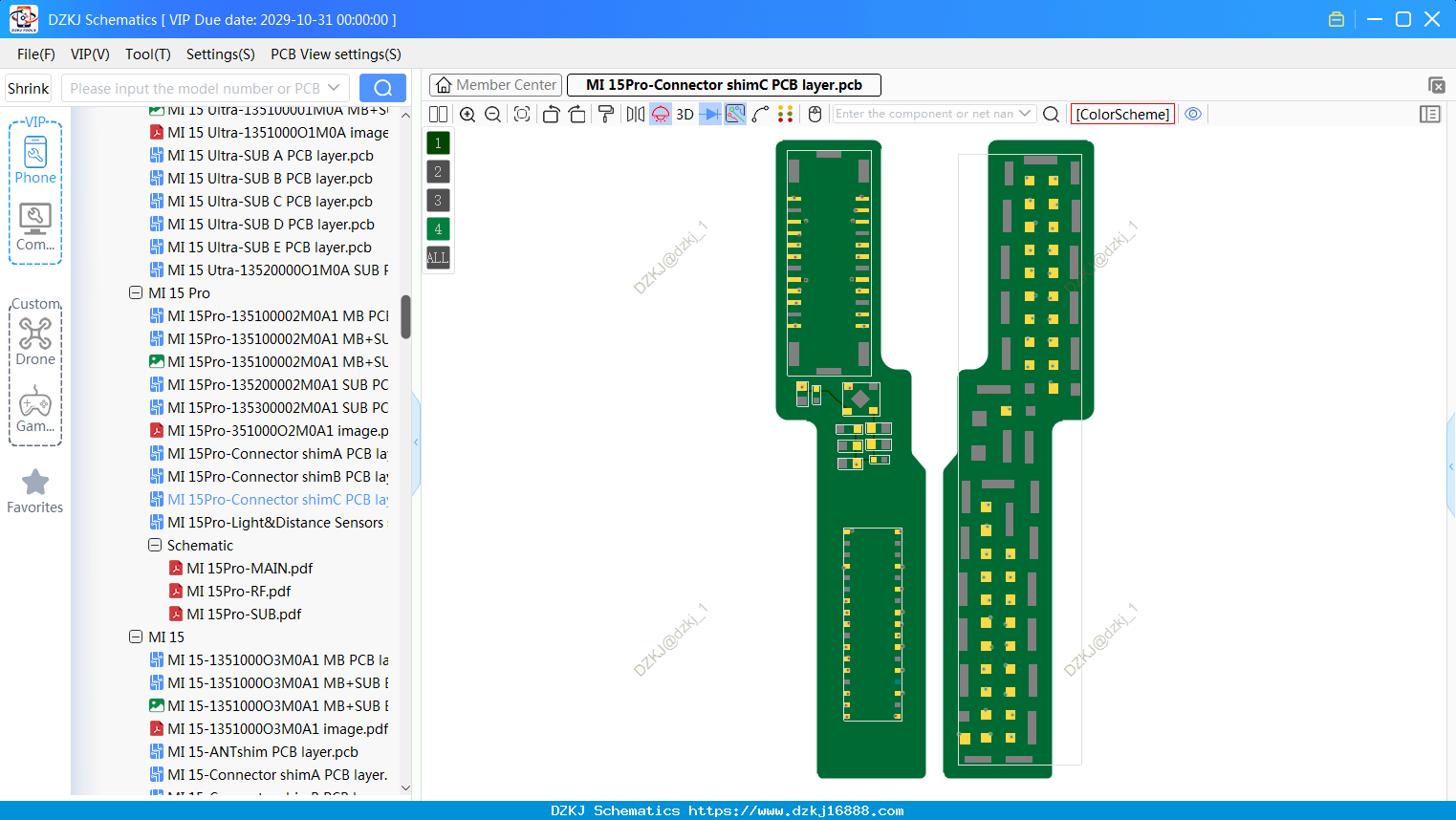Open the model number dropdown arrow
Image resolution: width=1456 pixels, height=820 pixels.
[334, 88]
